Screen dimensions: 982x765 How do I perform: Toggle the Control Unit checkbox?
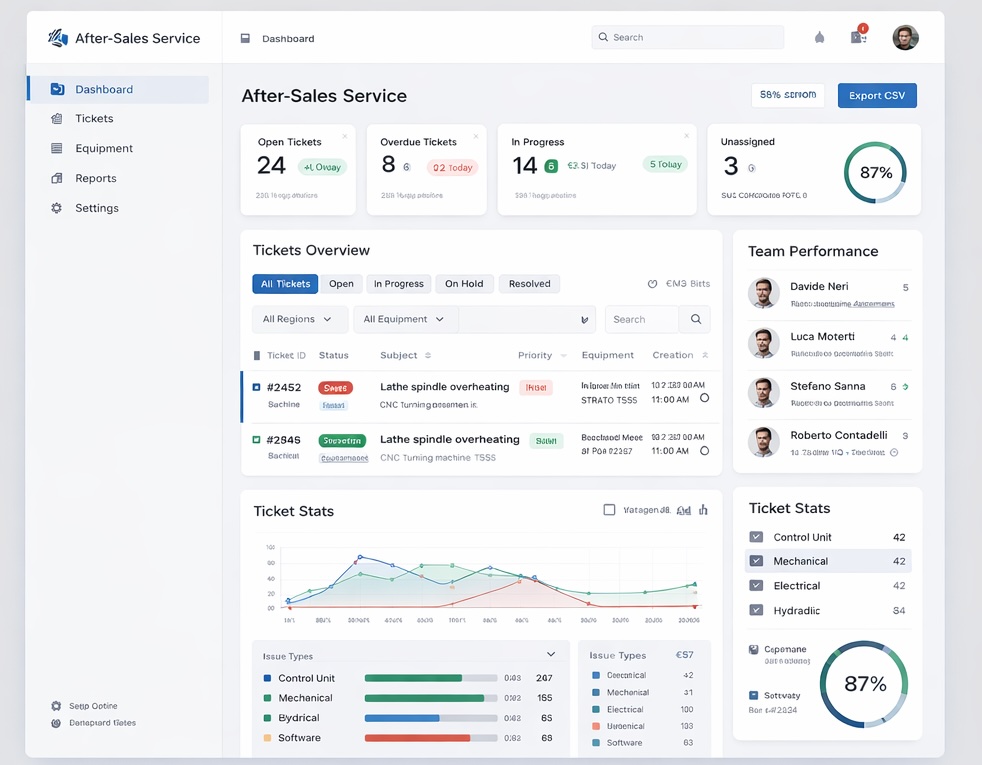point(756,538)
